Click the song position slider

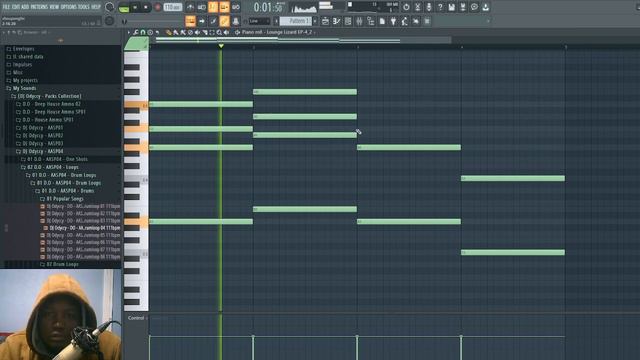(x=154, y=21)
